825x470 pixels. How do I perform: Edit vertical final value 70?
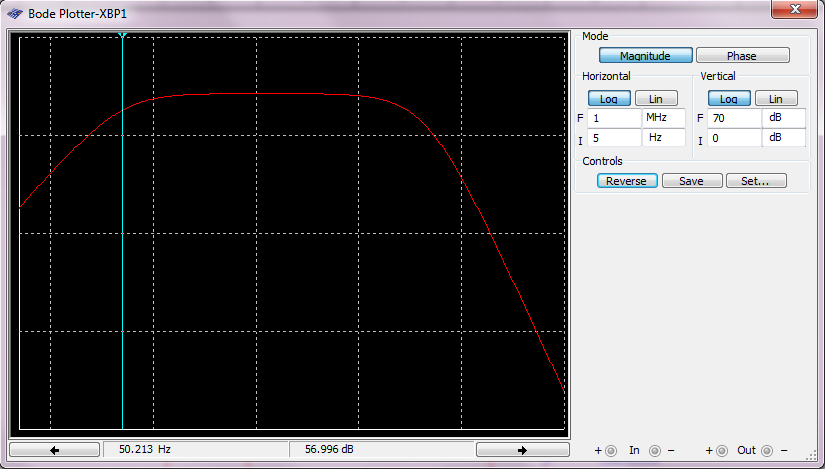coord(734,118)
